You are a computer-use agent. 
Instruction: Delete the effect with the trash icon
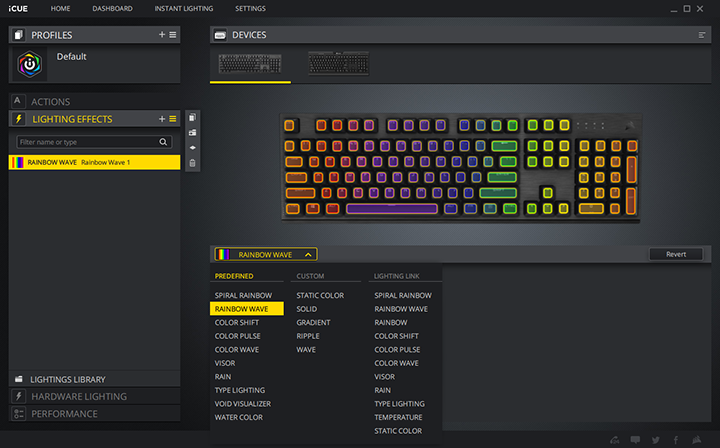point(192,162)
